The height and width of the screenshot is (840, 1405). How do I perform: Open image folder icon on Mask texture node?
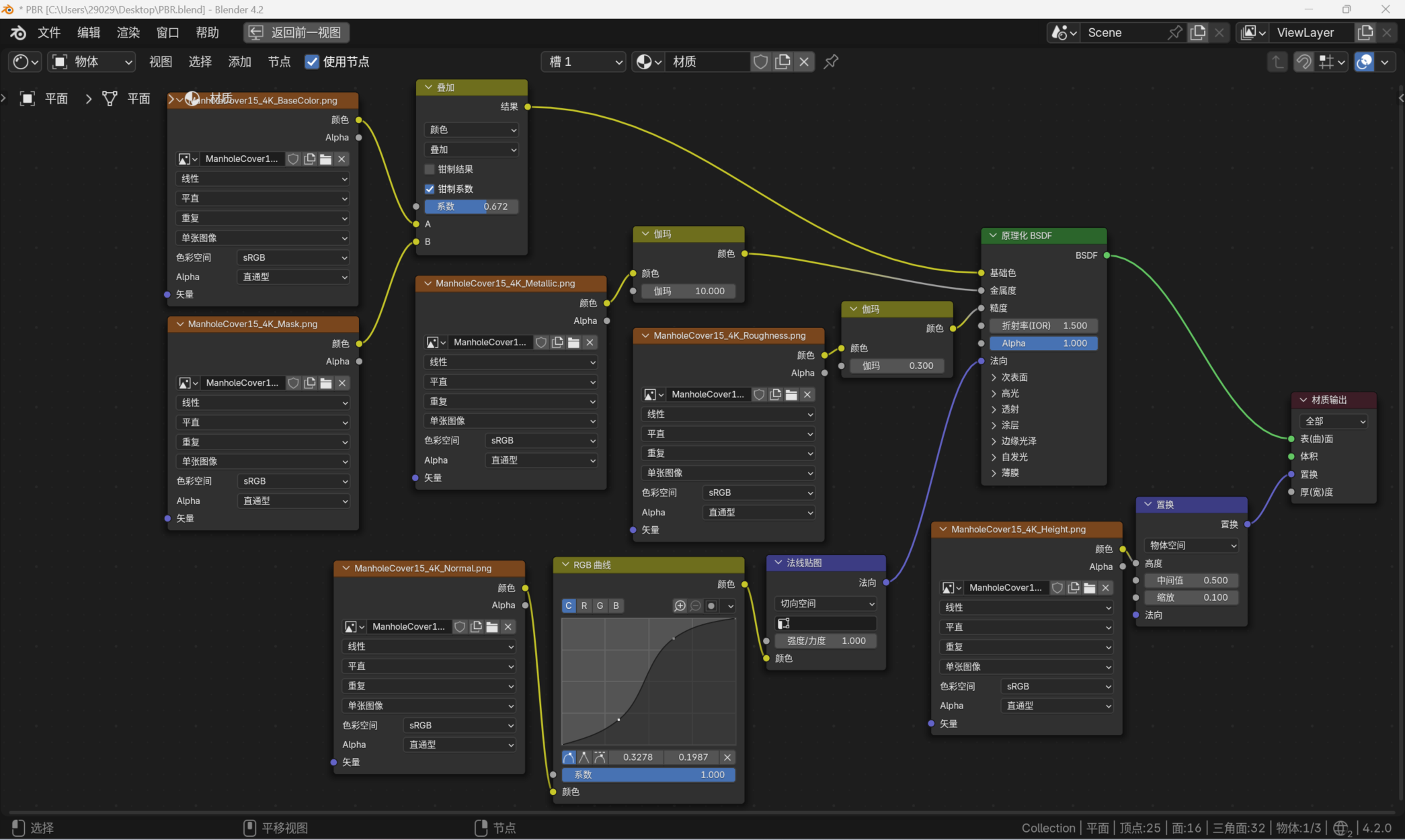tap(326, 383)
